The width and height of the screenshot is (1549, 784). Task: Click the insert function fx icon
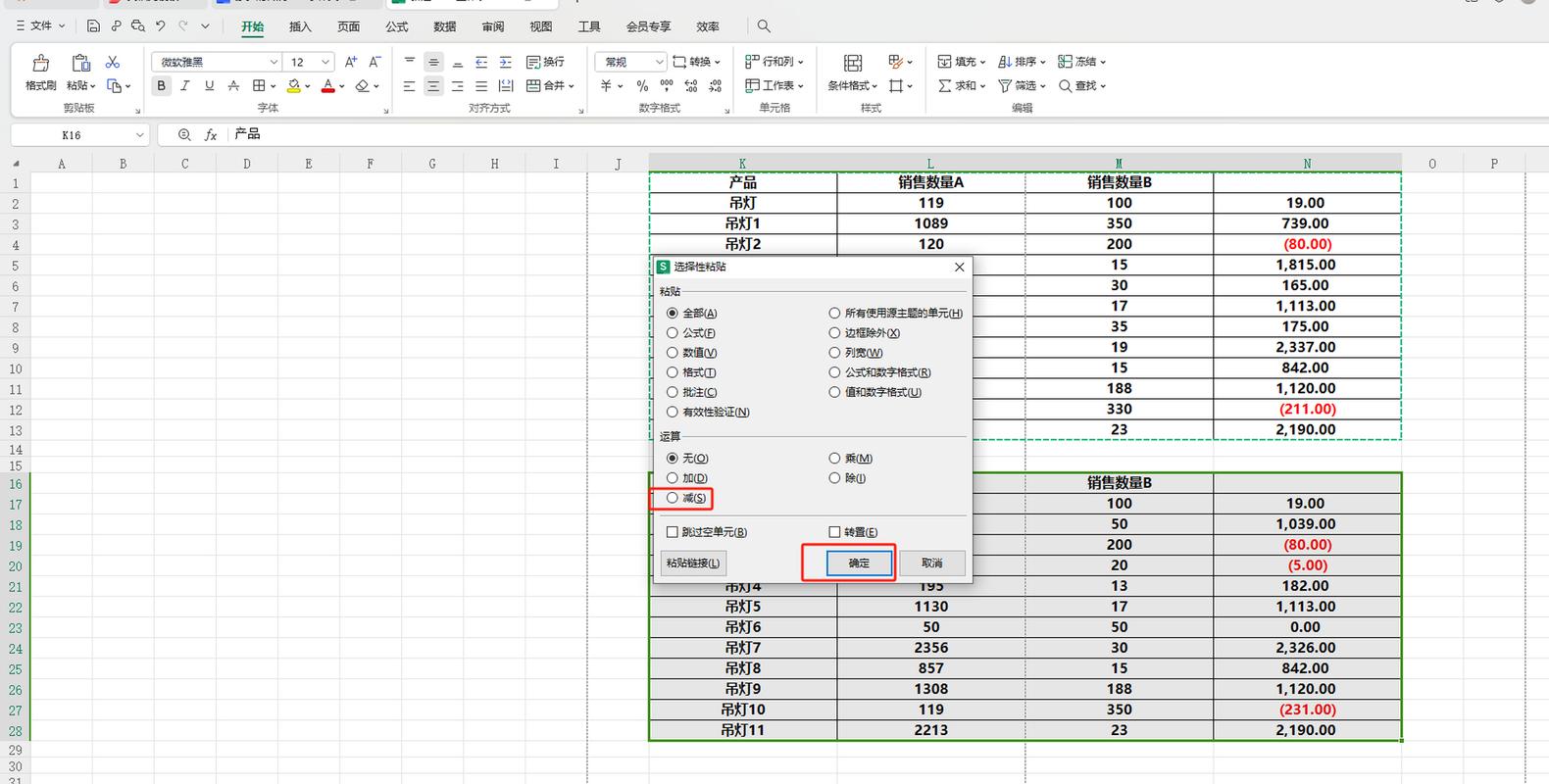click(211, 135)
